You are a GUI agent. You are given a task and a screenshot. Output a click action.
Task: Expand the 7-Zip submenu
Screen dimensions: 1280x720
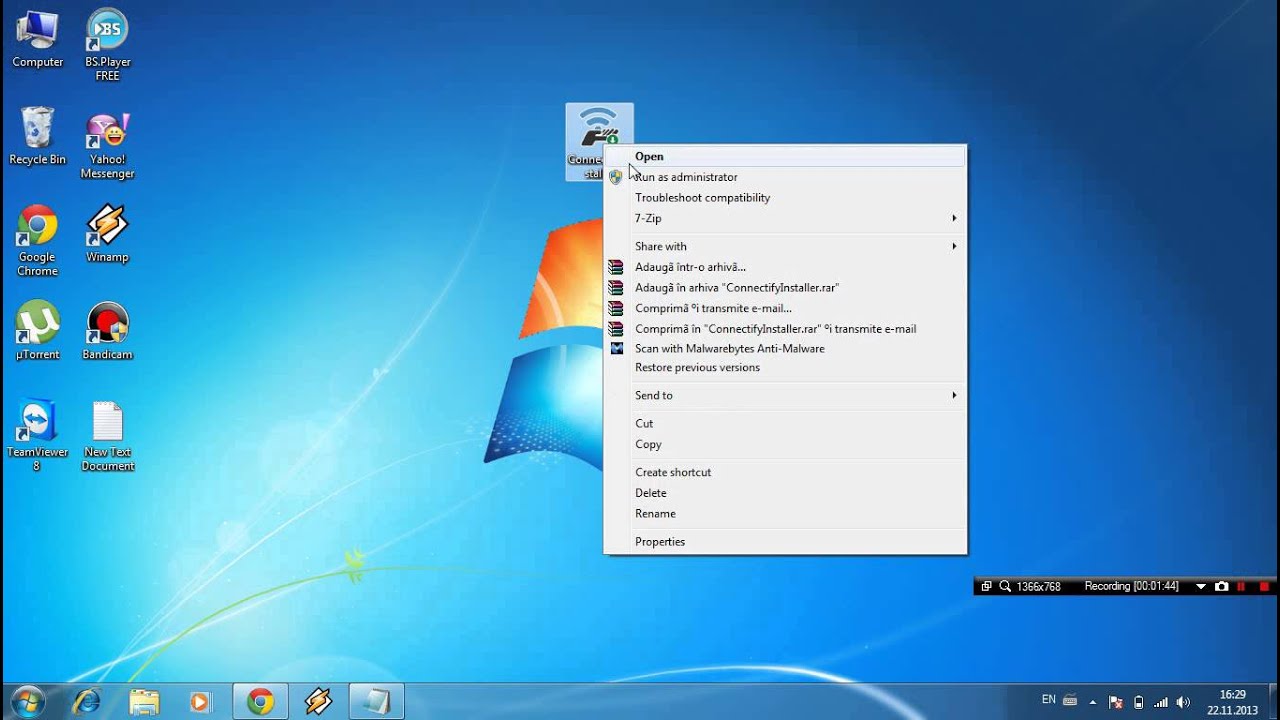[785, 218]
